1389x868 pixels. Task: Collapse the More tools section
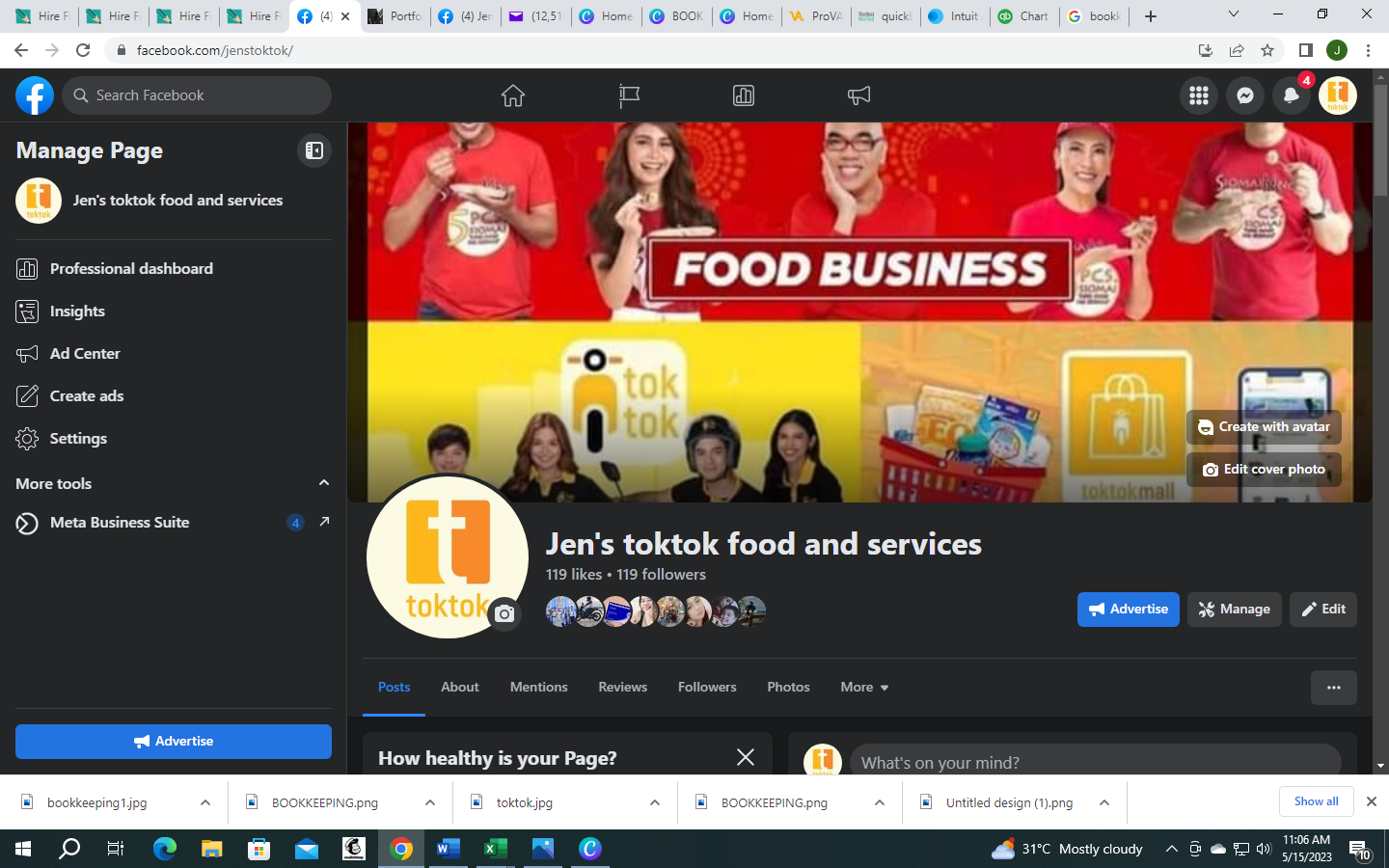324,483
